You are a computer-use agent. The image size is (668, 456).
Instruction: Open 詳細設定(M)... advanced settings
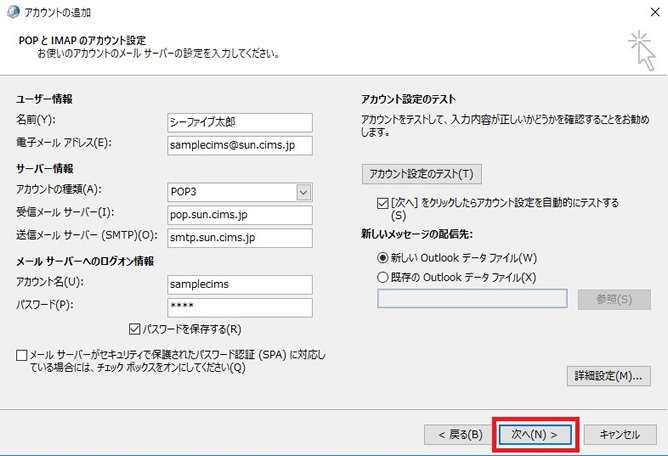(x=608, y=376)
